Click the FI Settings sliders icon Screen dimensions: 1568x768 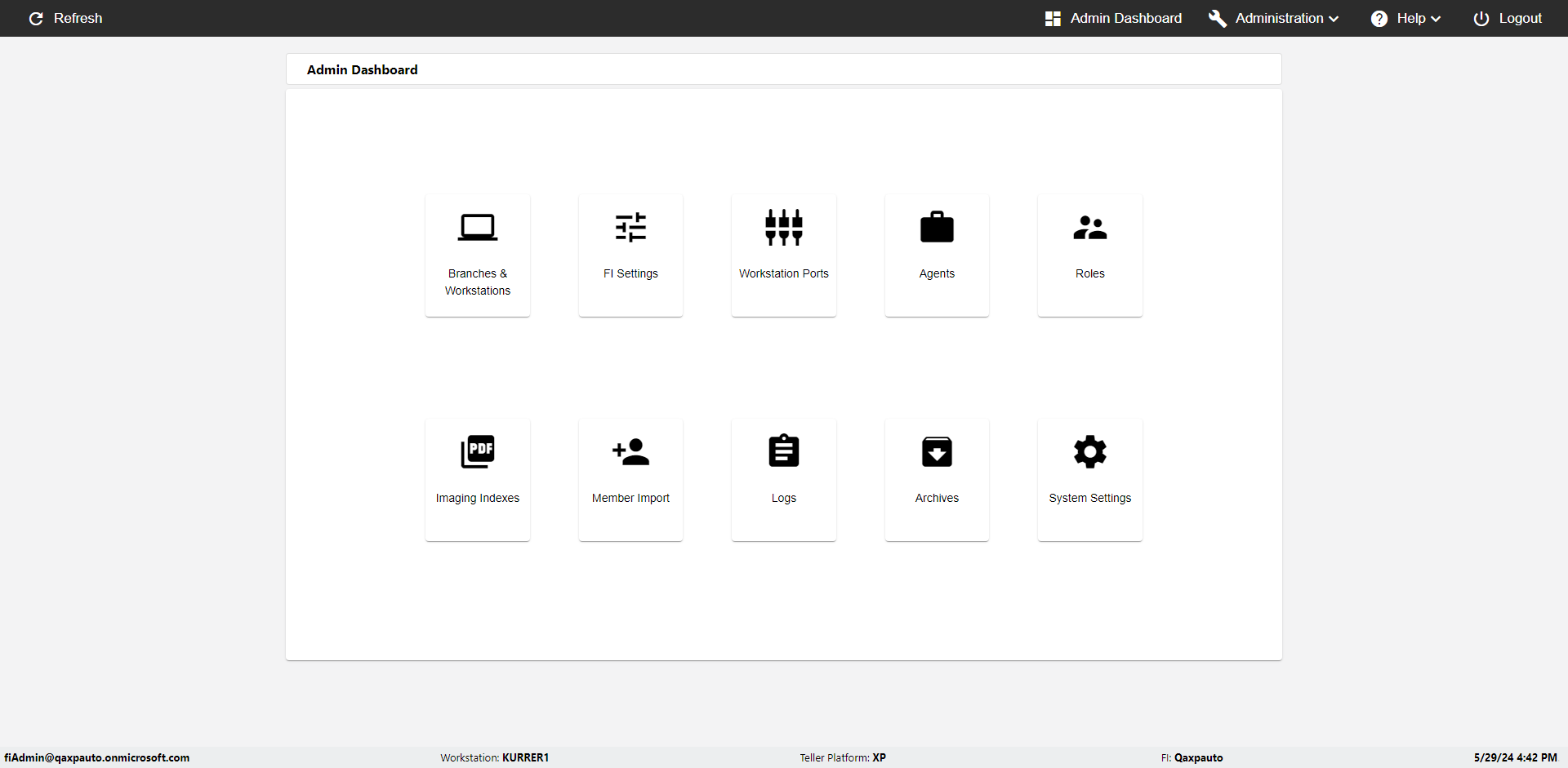(x=630, y=228)
